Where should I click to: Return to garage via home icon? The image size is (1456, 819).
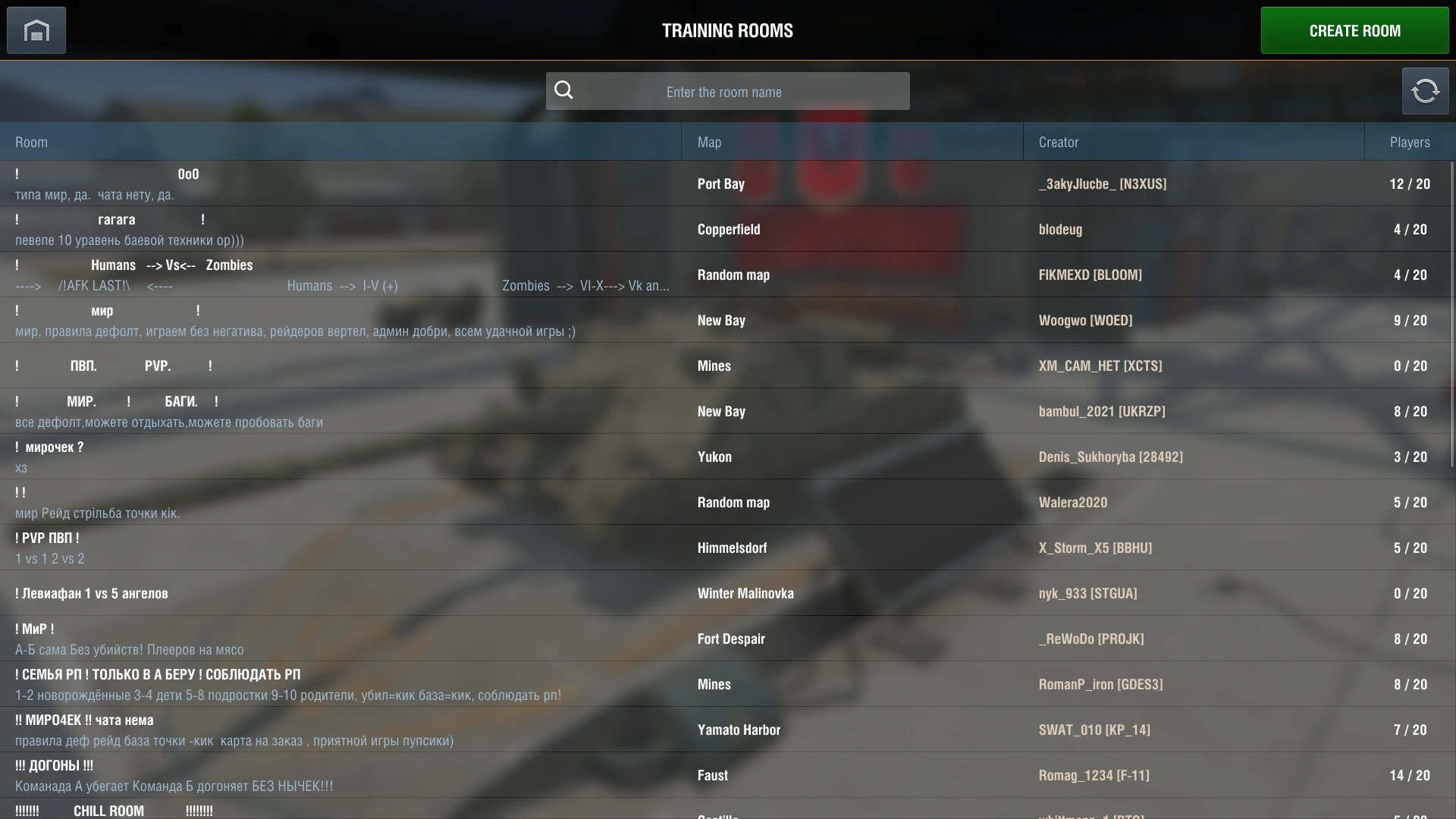(x=36, y=30)
